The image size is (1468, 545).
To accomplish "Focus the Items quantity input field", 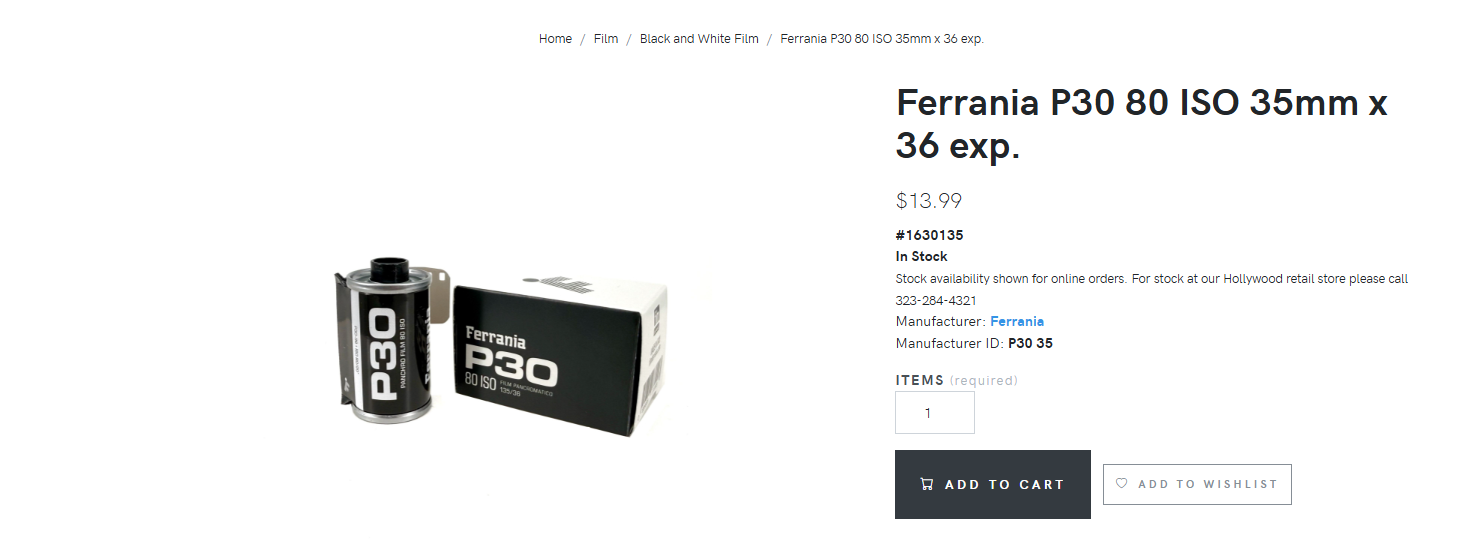I will coord(935,413).
